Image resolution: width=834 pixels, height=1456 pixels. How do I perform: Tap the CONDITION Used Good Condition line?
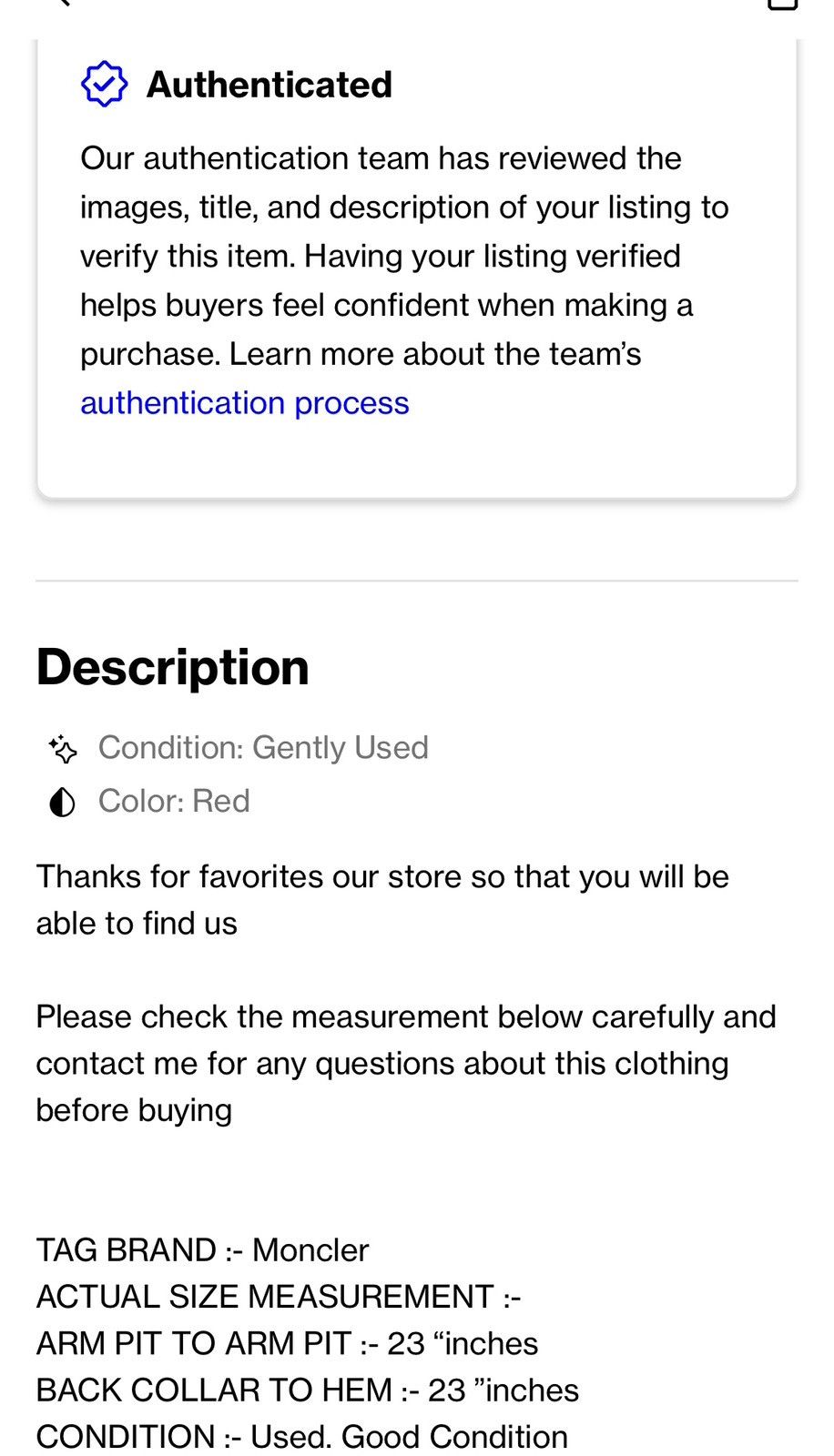pyautogui.click(x=302, y=1437)
